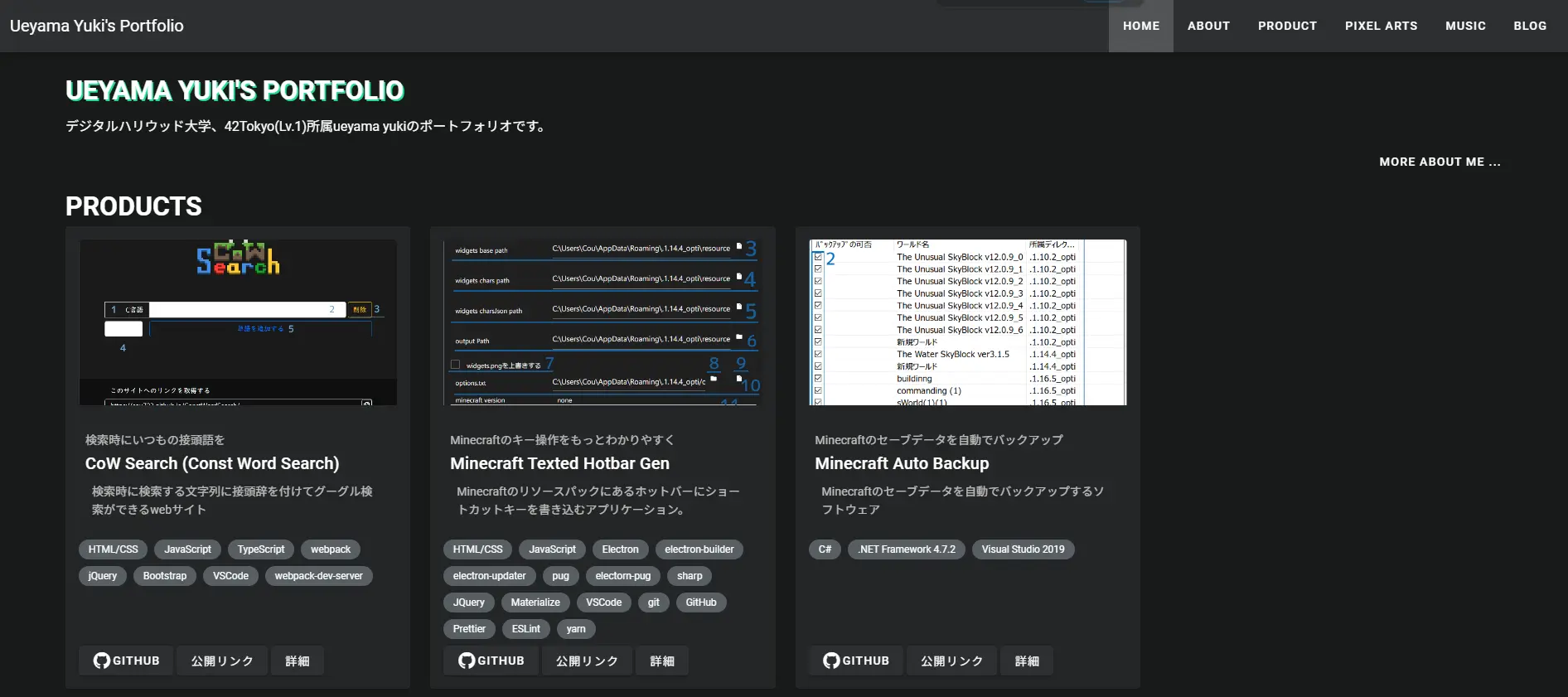
Task: Click GitHub icon on Minecraft Texted Hotbar Gen card
Action: [467, 661]
